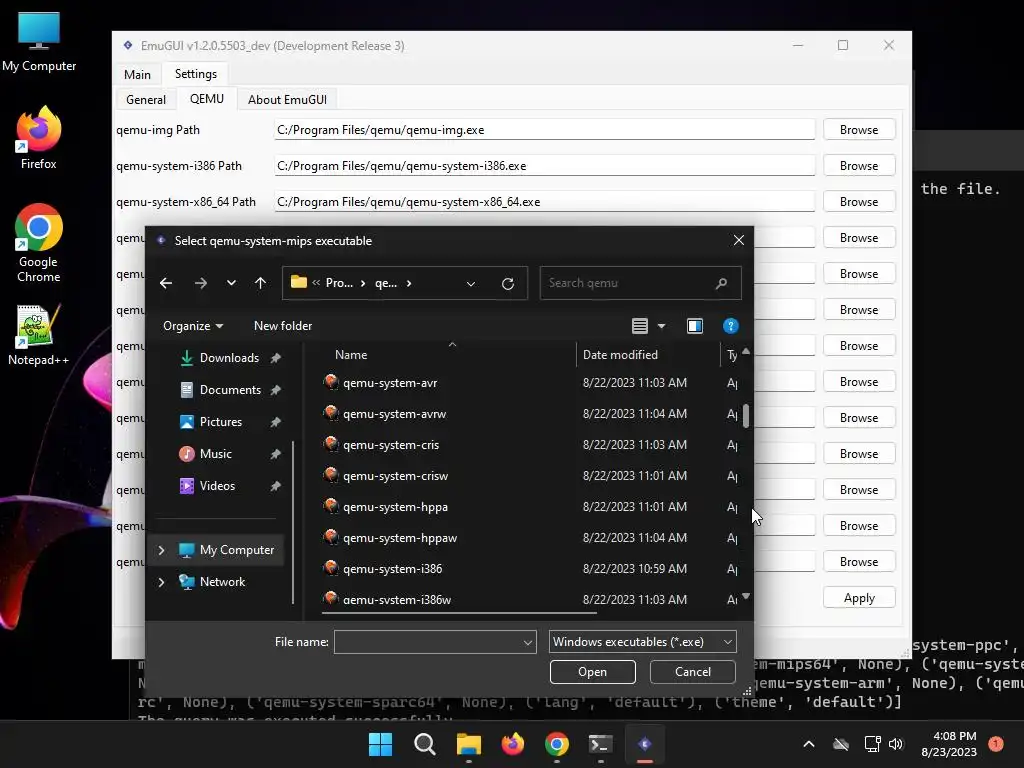
Task: Open volume control in tray
Action: coord(896,744)
